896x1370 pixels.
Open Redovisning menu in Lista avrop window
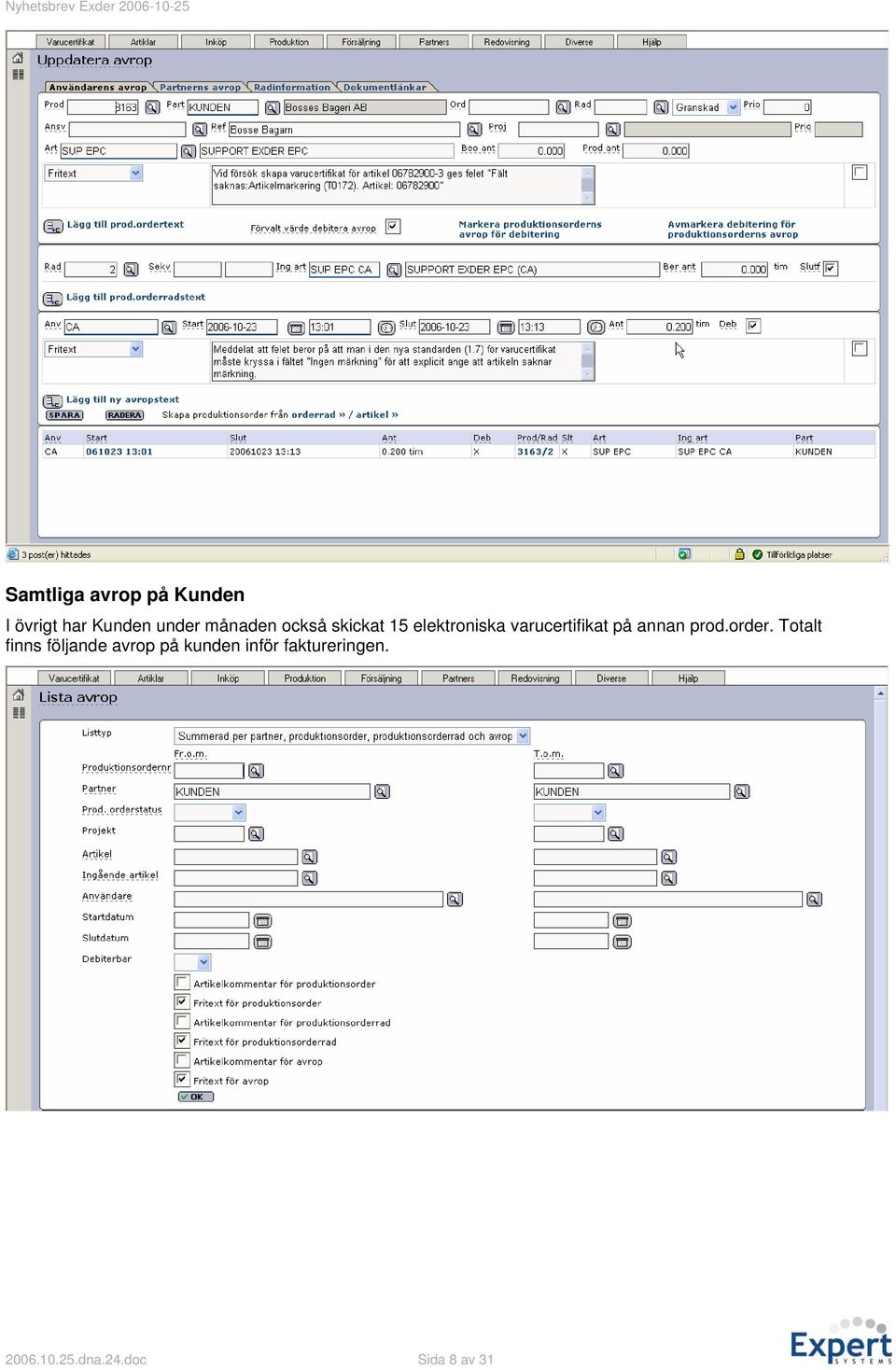coord(536,678)
